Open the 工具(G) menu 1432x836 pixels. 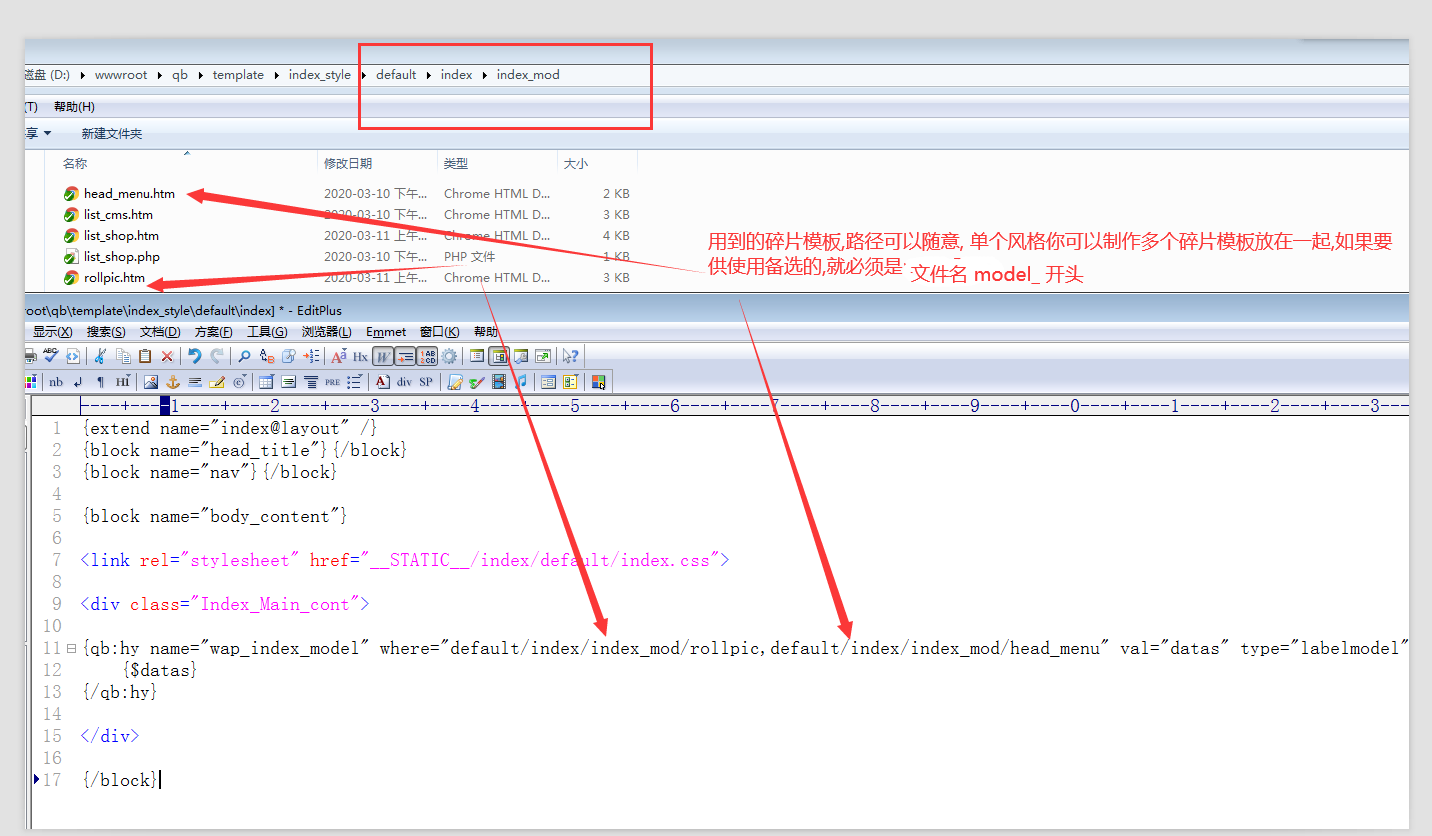267,332
